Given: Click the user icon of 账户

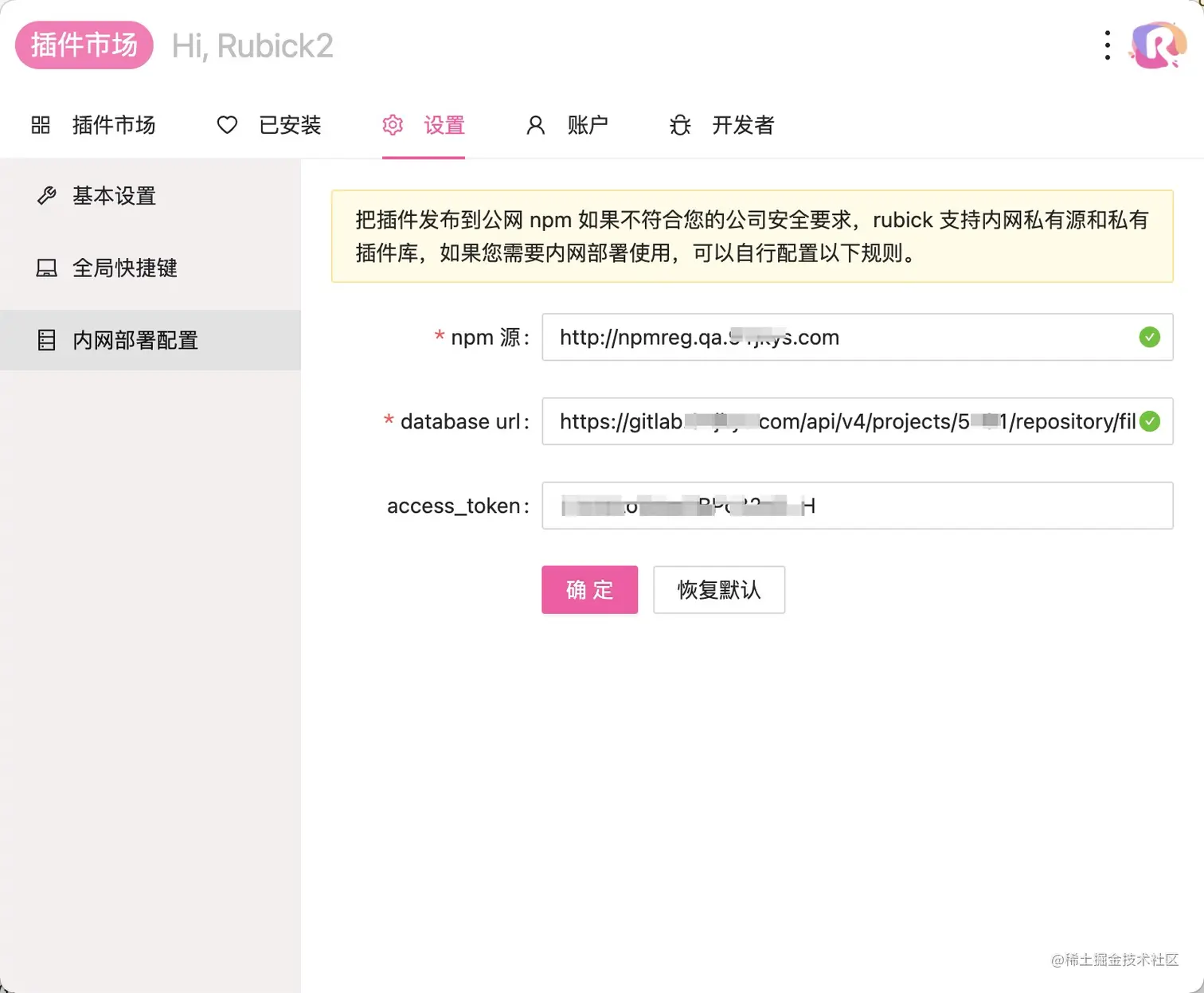Looking at the screenshot, I should point(536,125).
